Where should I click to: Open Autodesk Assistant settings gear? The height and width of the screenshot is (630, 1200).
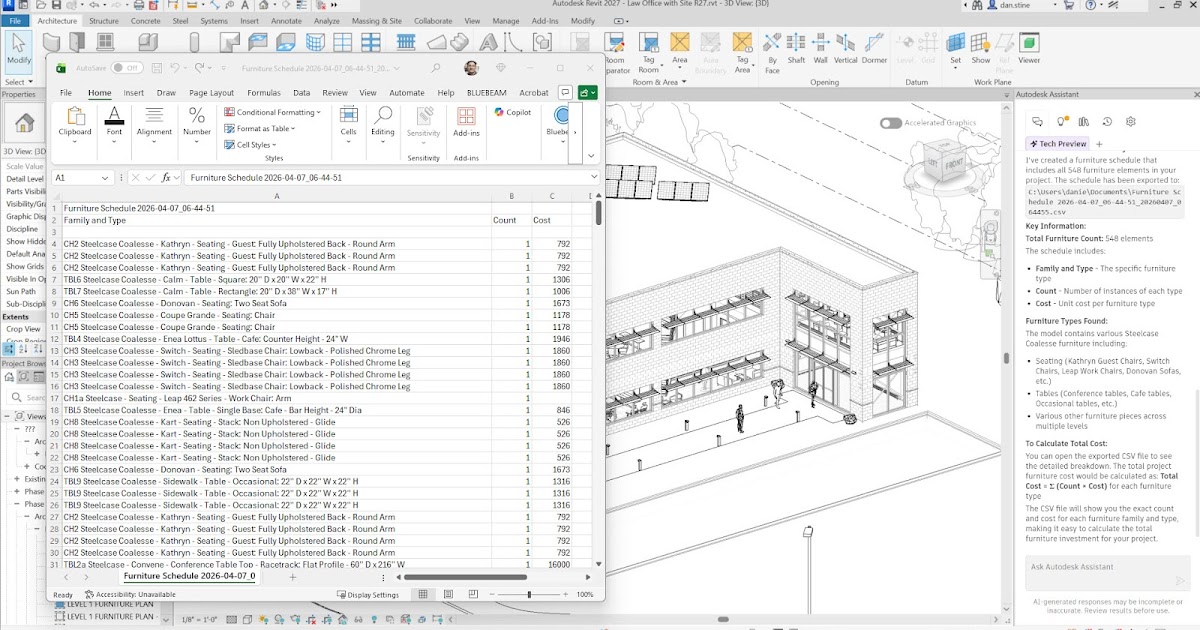click(x=1131, y=121)
